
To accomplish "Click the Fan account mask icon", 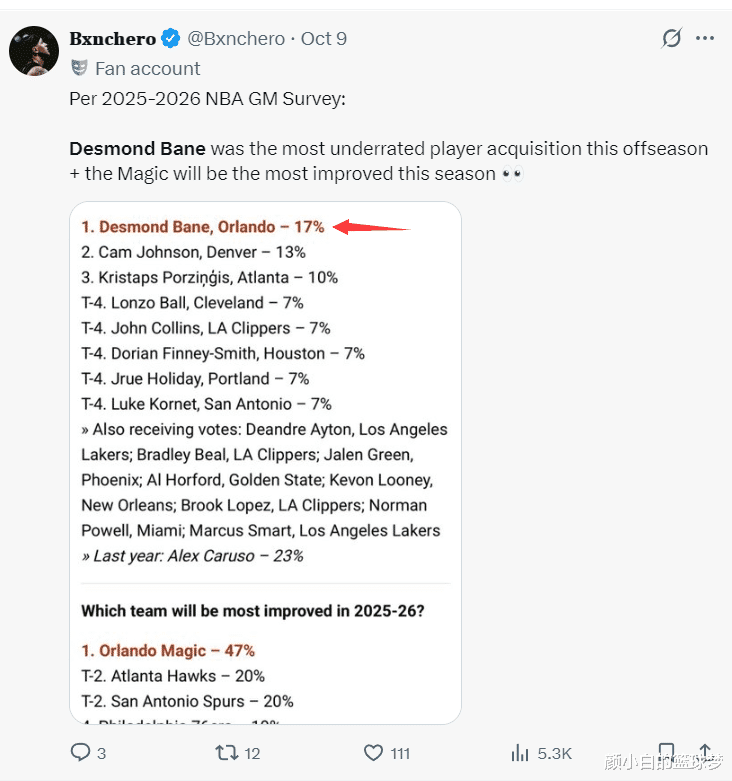I will [79, 68].
